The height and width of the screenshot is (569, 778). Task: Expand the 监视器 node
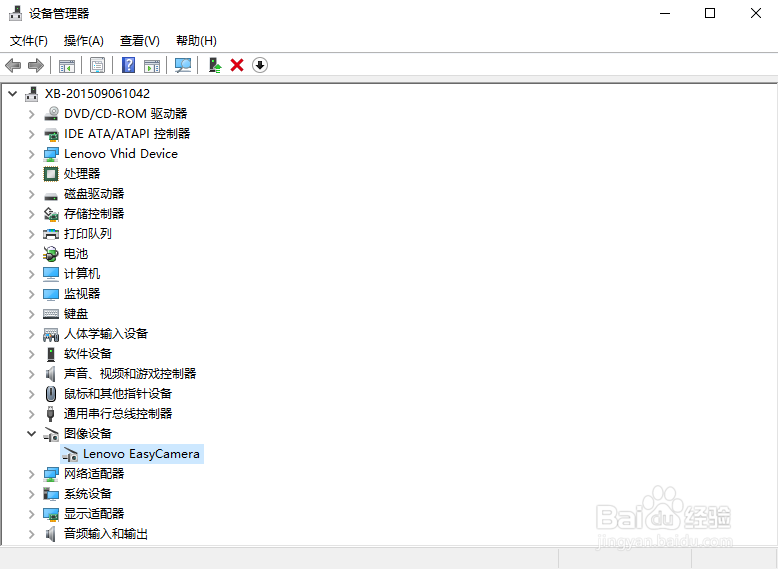point(32,294)
